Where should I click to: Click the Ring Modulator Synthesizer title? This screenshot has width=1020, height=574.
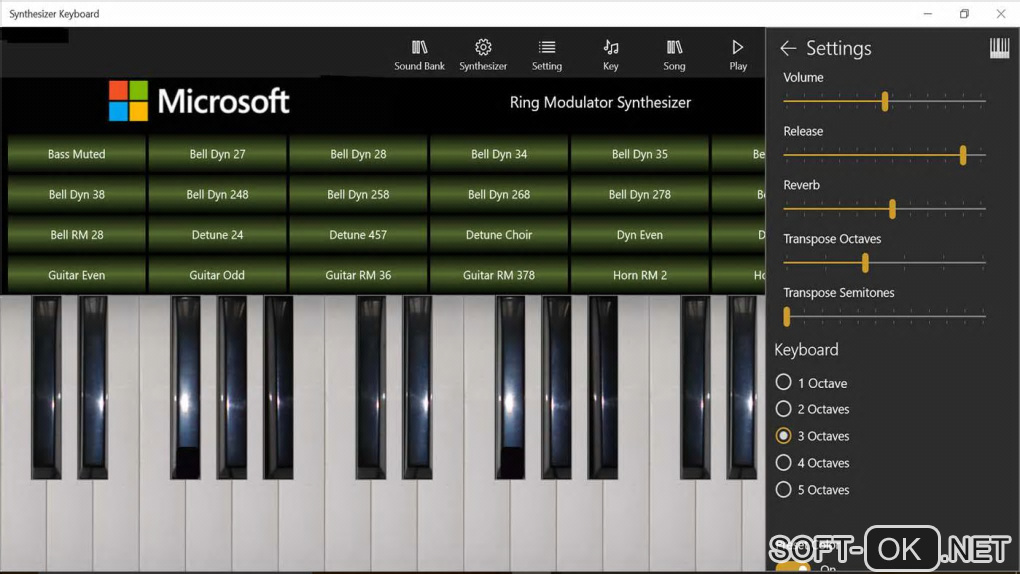600,102
